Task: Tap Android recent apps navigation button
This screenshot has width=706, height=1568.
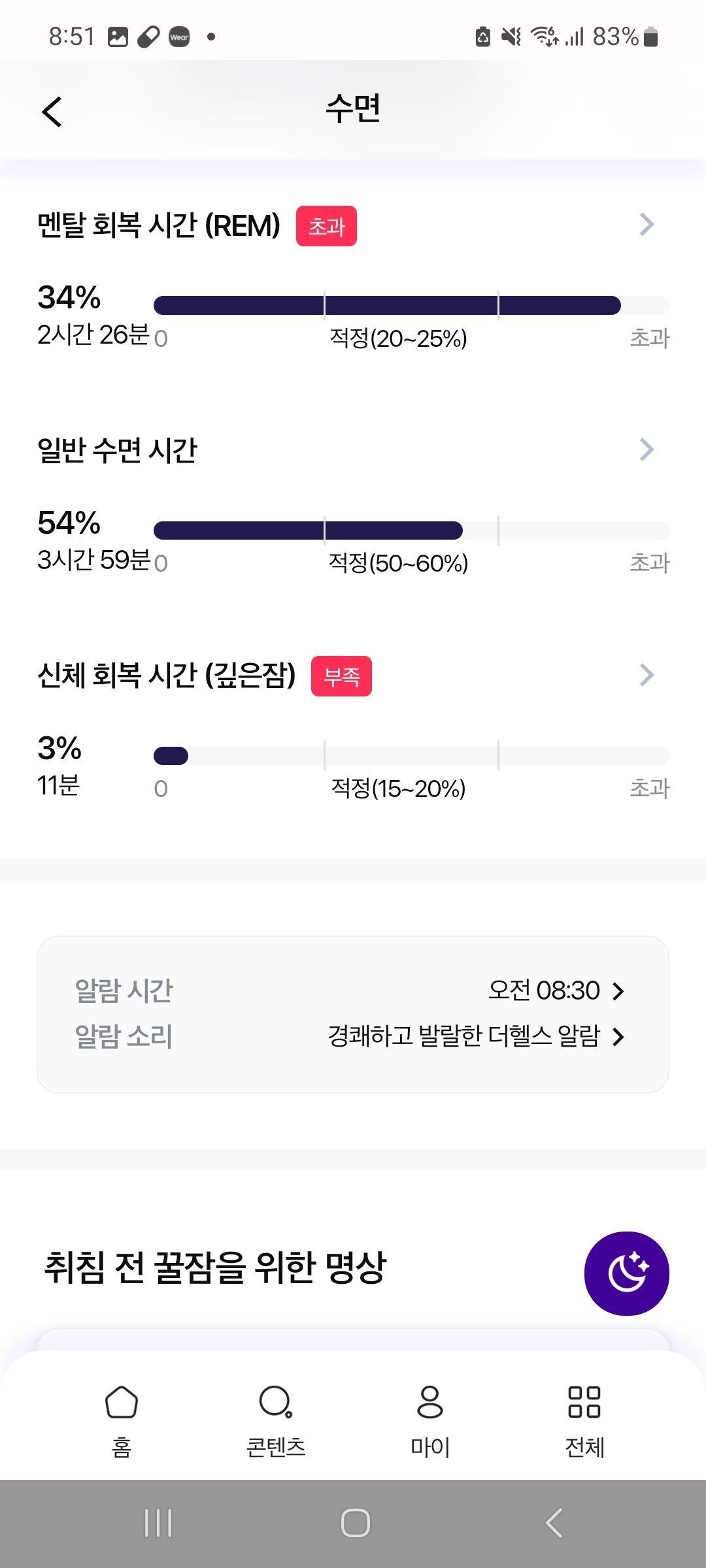Action: coord(158,1523)
